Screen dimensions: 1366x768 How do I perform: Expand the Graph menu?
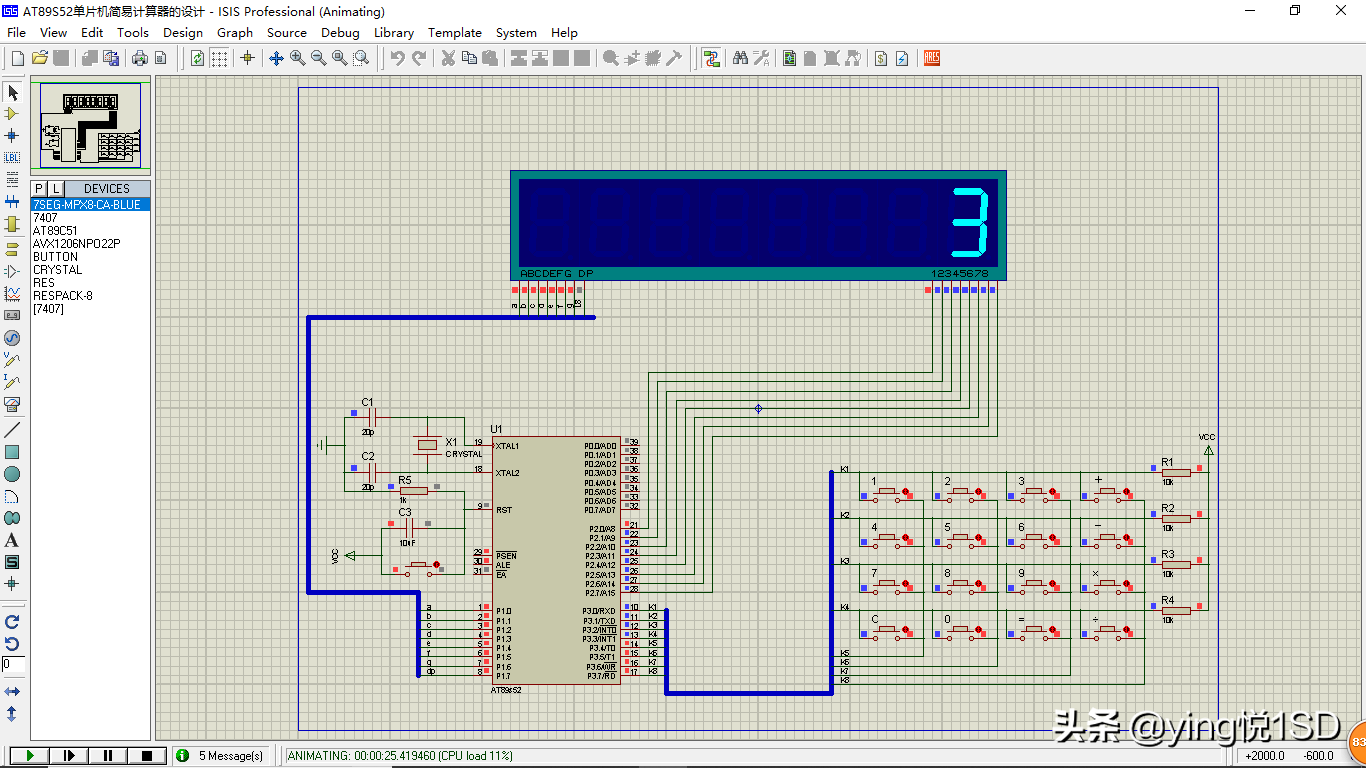tap(235, 32)
